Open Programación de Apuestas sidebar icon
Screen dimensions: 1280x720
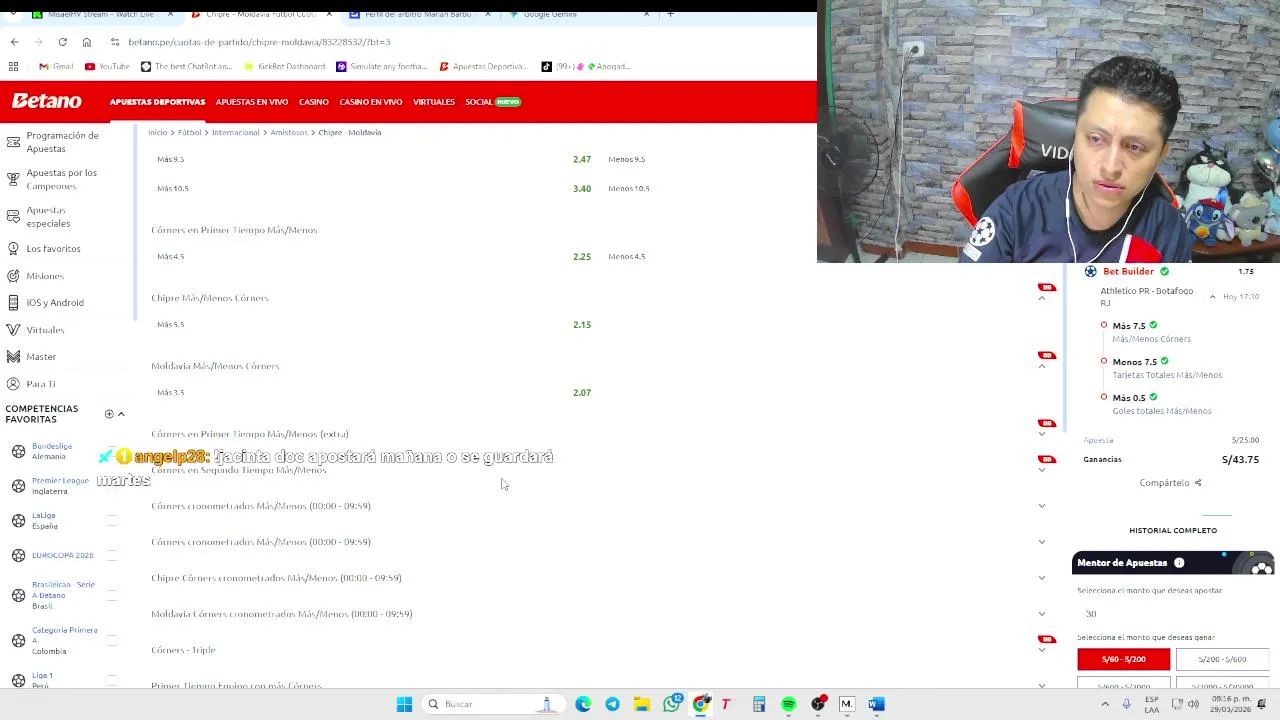pyautogui.click(x=13, y=141)
